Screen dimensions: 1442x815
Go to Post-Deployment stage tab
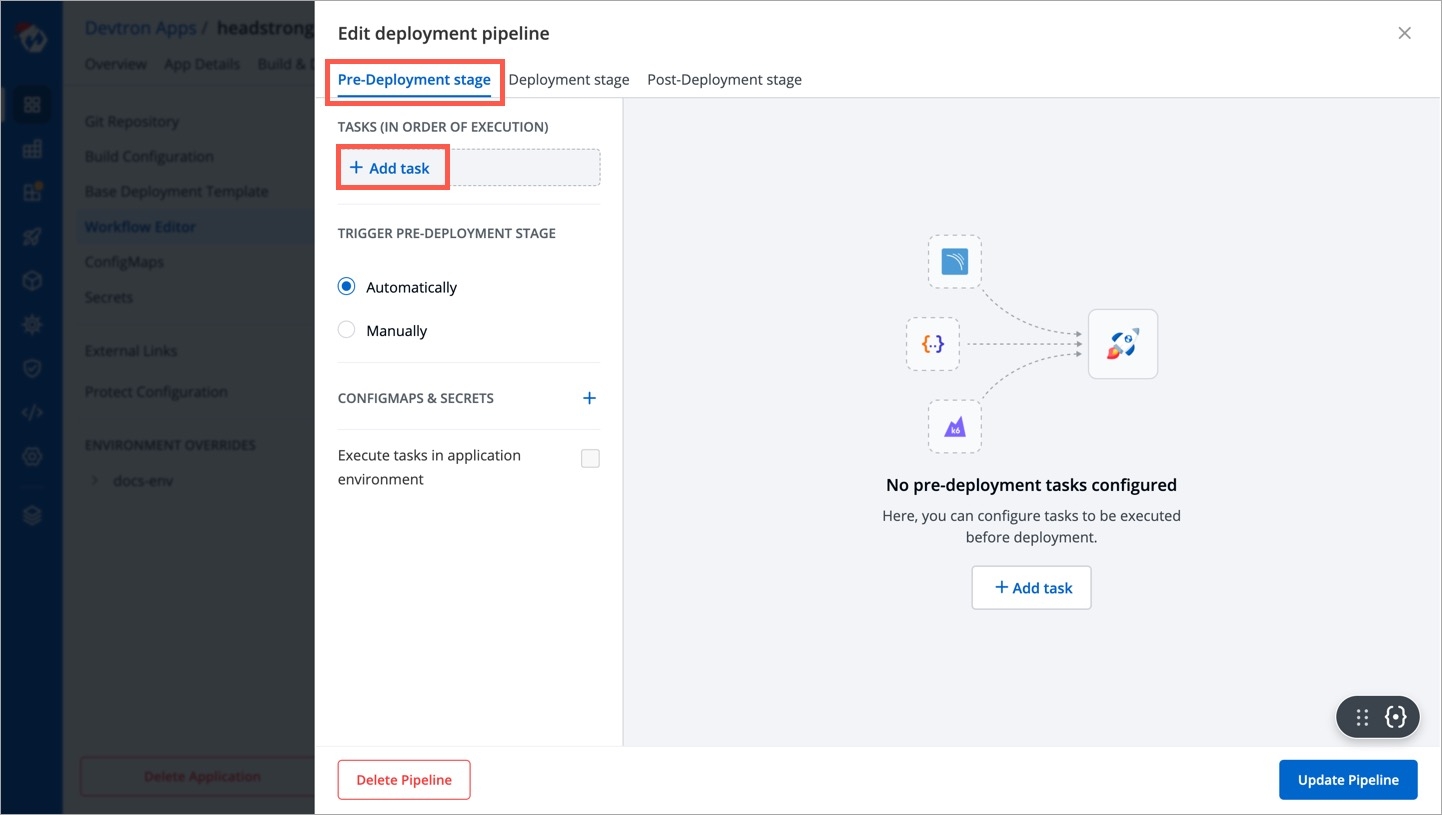724,80
